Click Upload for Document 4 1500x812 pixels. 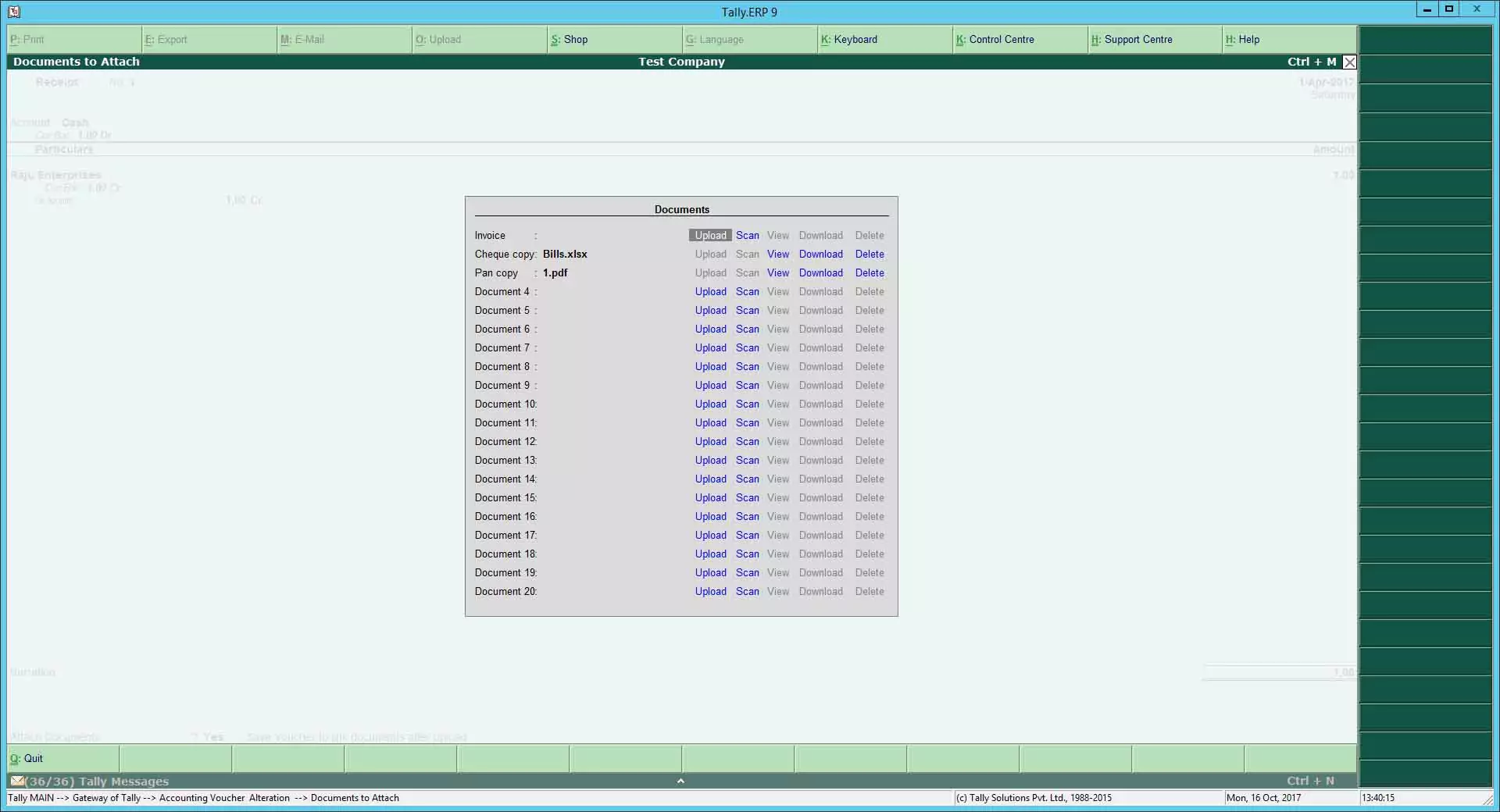pyautogui.click(x=710, y=291)
